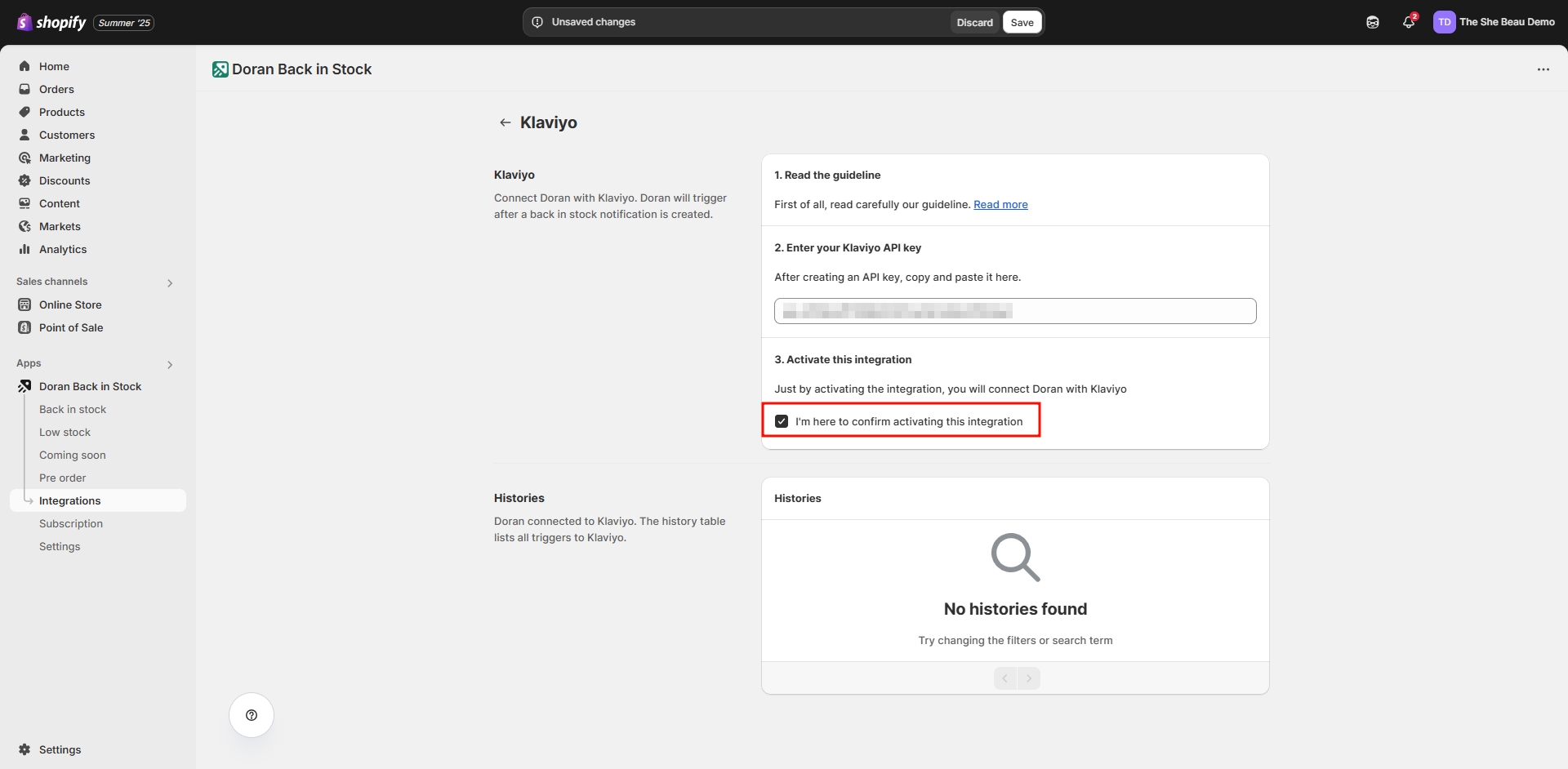Click the '3. Activate this integration' heading
The image size is (1568, 769).
point(843,359)
